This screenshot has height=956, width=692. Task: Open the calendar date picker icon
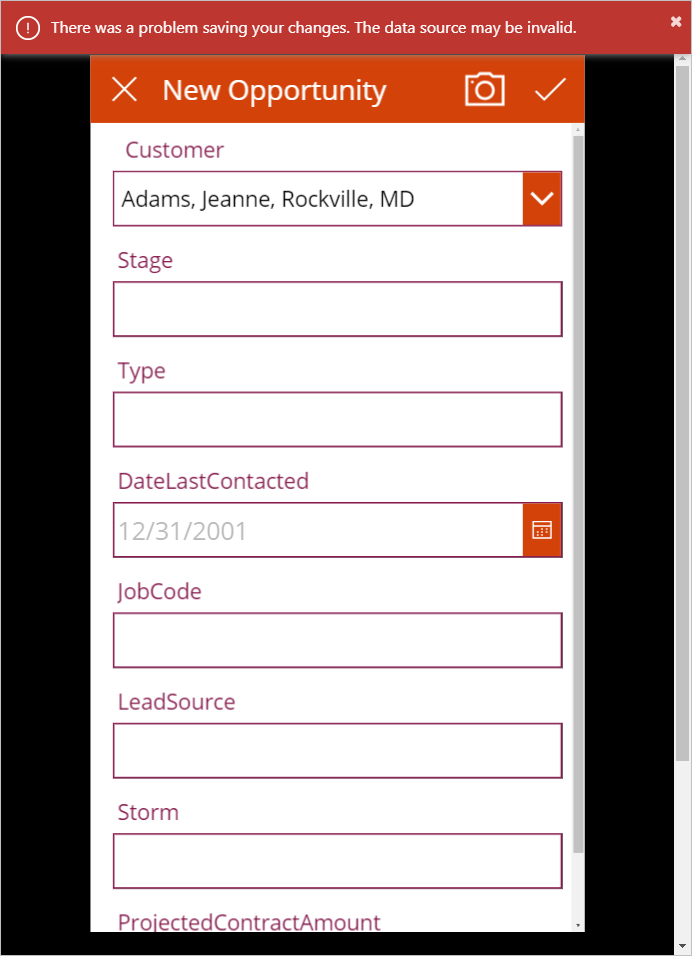(542, 530)
